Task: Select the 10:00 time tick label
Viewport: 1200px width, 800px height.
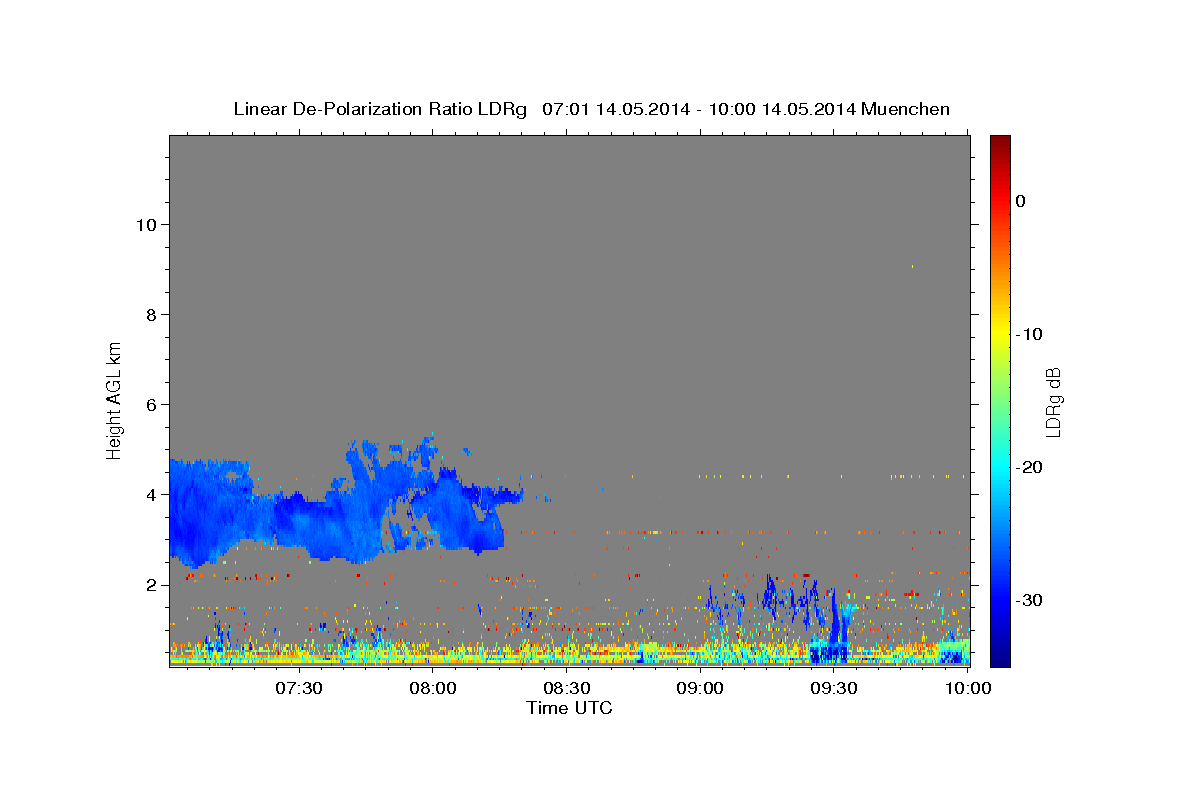Action: point(968,689)
